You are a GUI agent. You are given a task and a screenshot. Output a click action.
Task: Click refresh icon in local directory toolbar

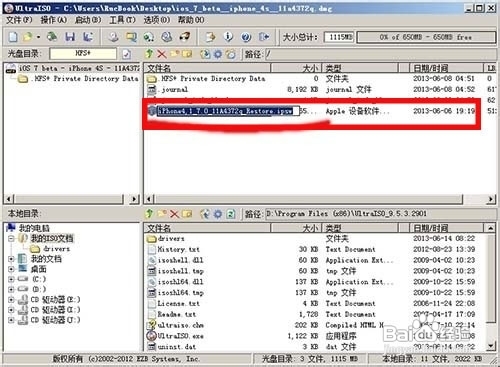[x=231, y=214]
